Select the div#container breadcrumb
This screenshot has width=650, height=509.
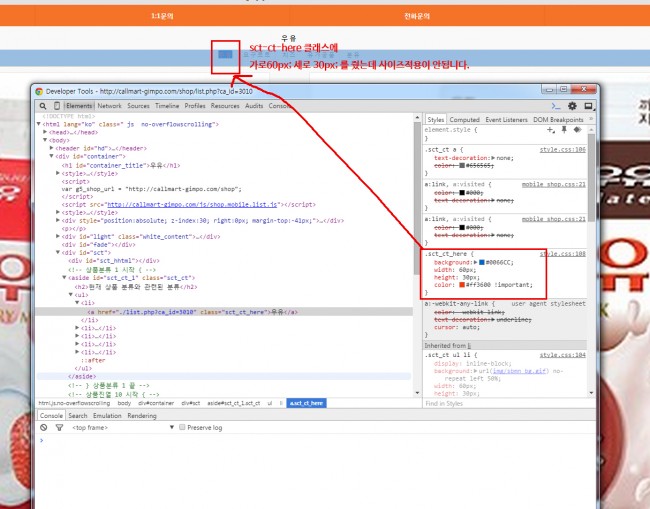point(156,403)
